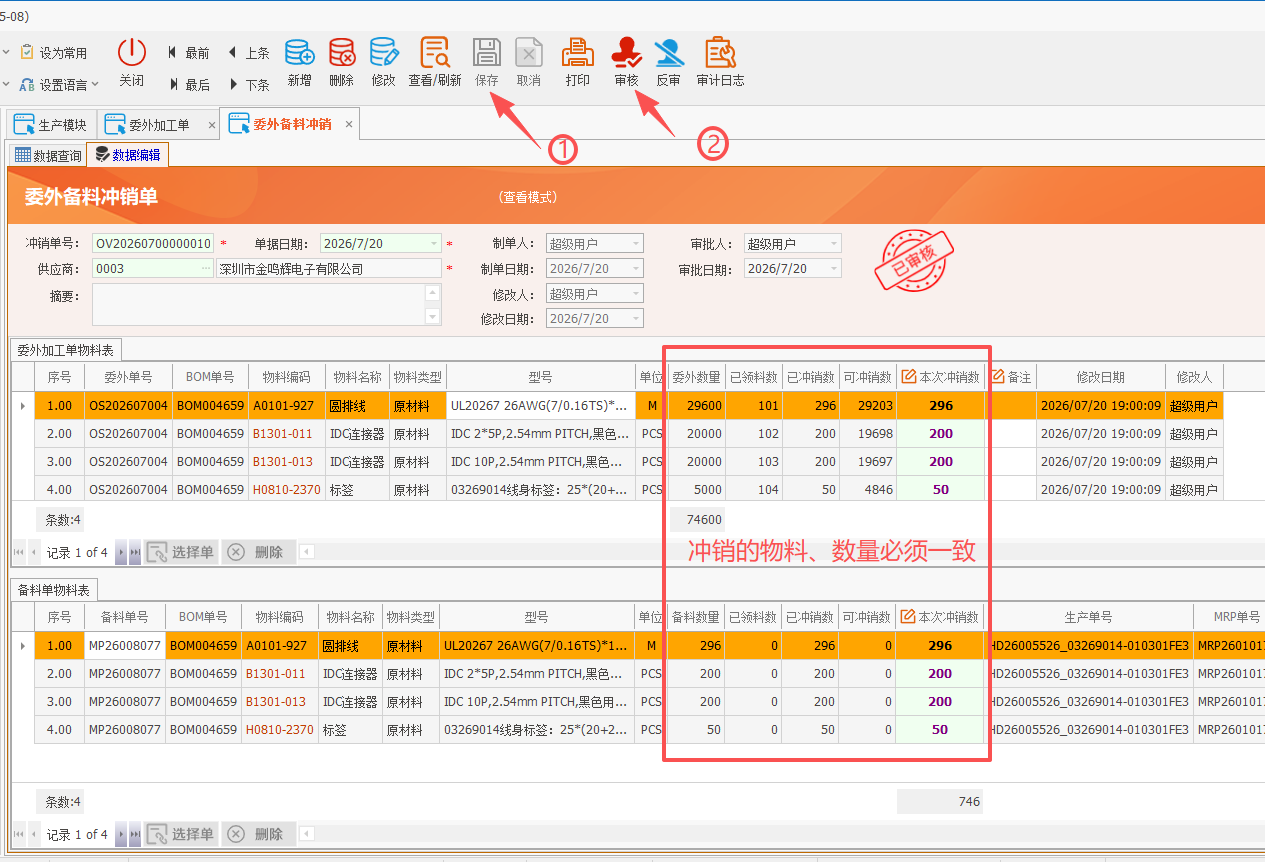Close the 委外加工单 tab
The width and height of the screenshot is (1265, 862).
click(x=212, y=125)
